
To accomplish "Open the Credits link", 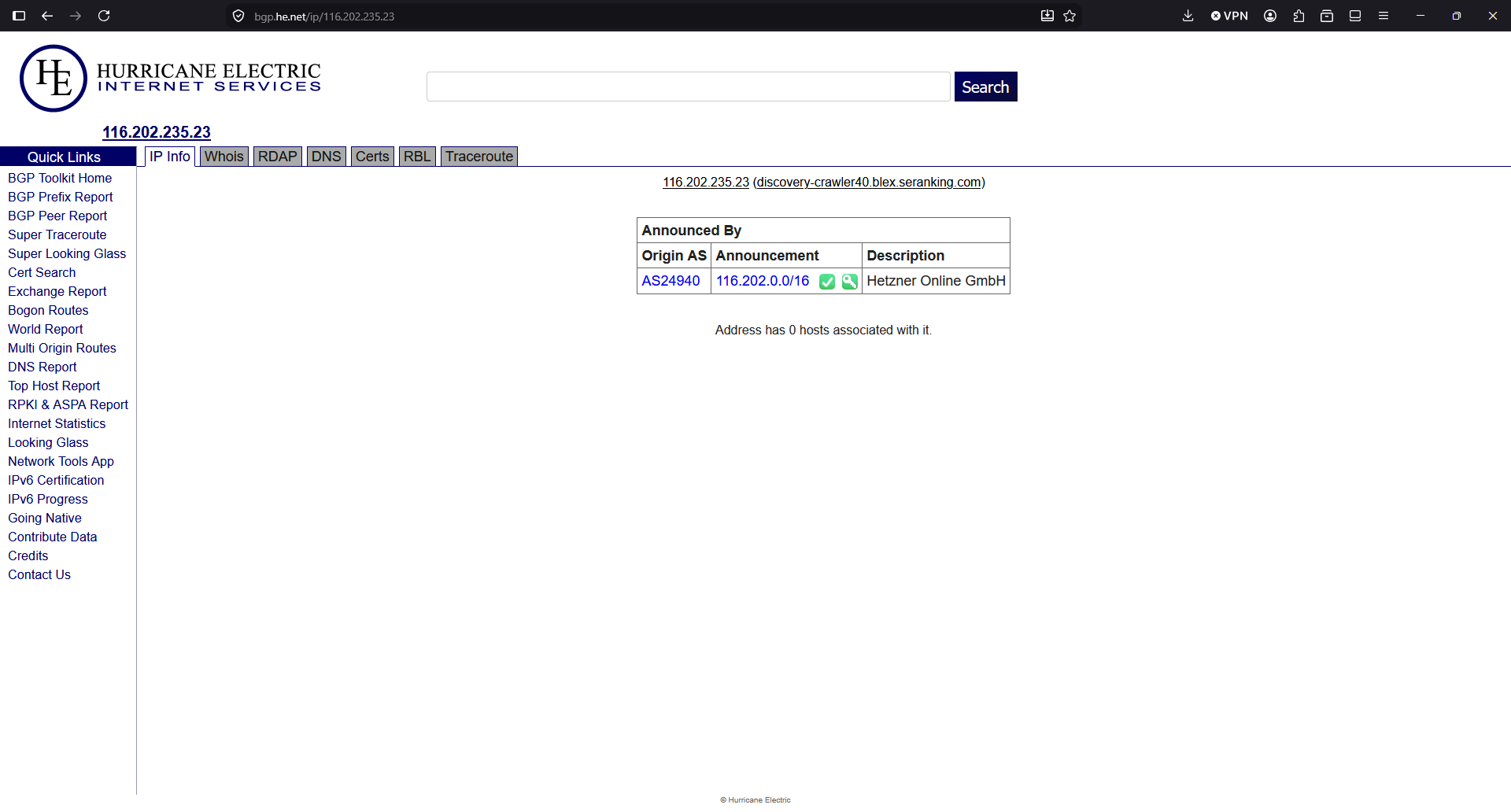I will coord(28,555).
